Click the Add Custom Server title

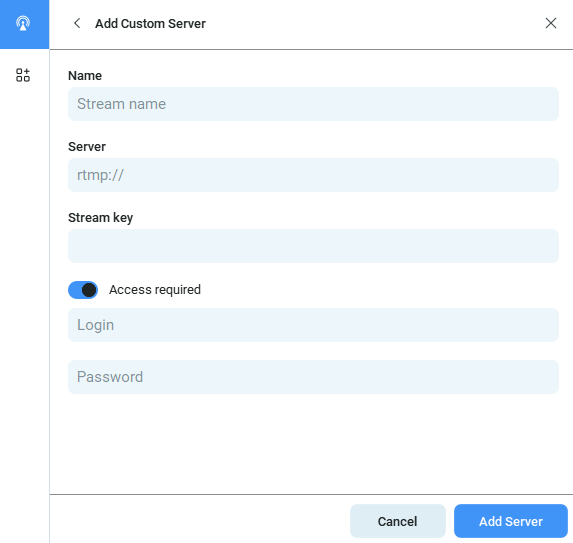click(150, 24)
